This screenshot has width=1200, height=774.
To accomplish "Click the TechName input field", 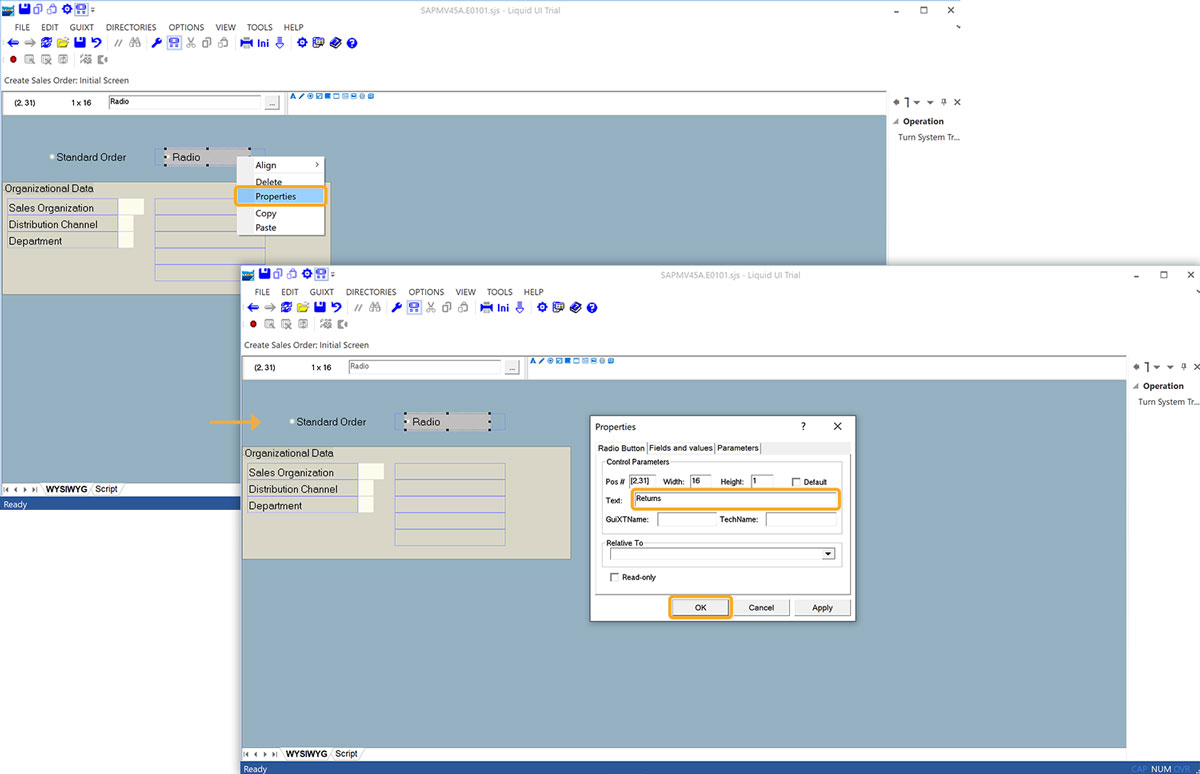I will (801, 519).
